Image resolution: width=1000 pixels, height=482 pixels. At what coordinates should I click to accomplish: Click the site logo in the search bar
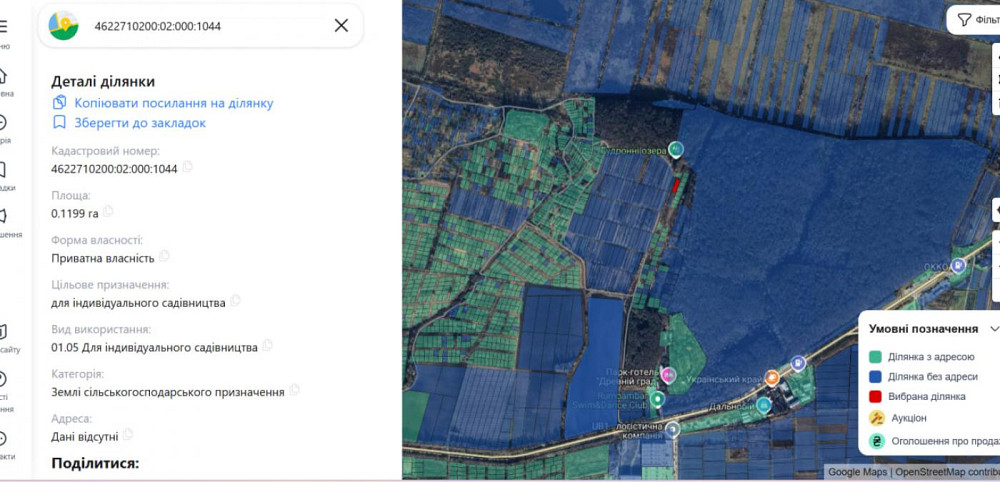64,25
